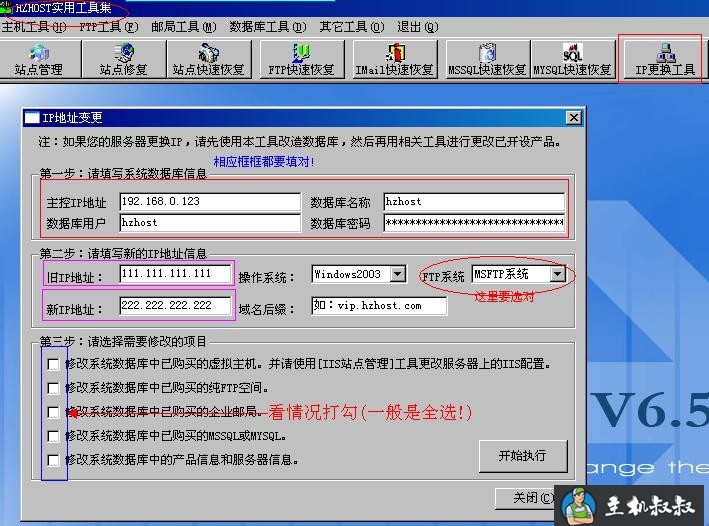Image resolution: width=709 pixels, height=526 pixels.
Task: Check the MSSQL或MYSQL modification checkbox
Action: tap(53, 436)
